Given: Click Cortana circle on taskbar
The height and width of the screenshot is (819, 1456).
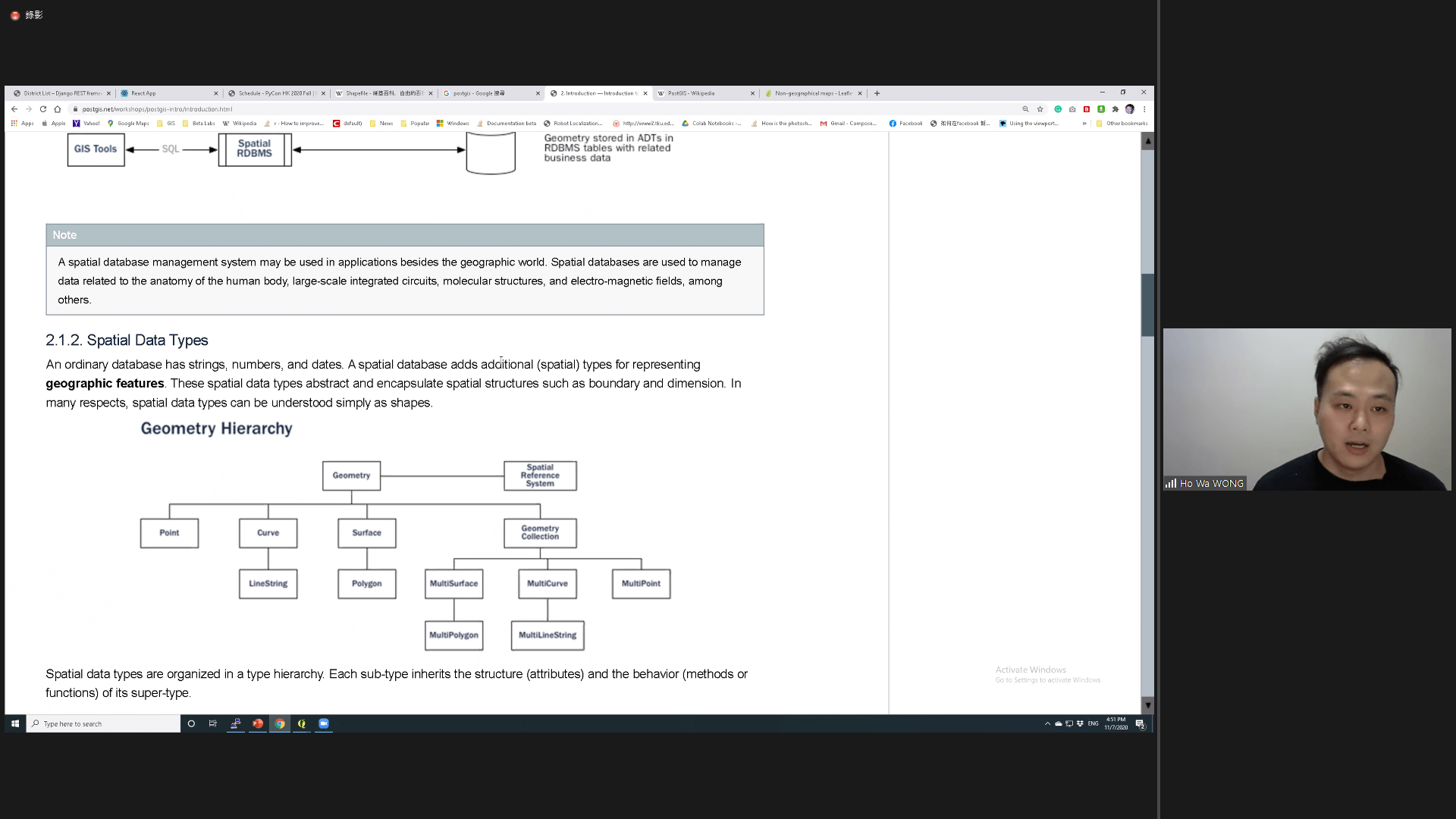Looking at the screenshot, I should tap(191, 723).
